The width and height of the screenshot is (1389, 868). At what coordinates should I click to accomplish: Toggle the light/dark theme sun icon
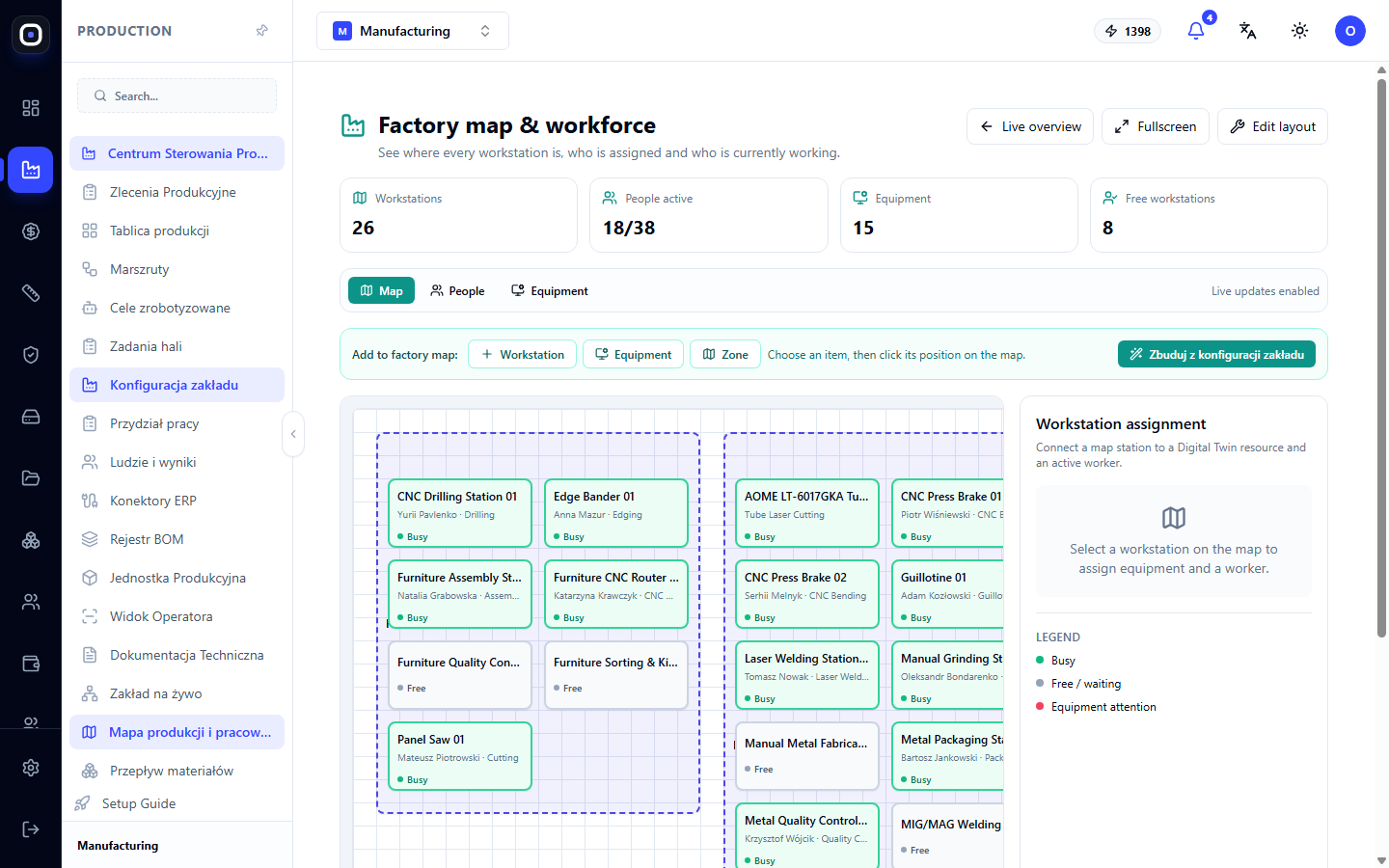coord(1300,31)
